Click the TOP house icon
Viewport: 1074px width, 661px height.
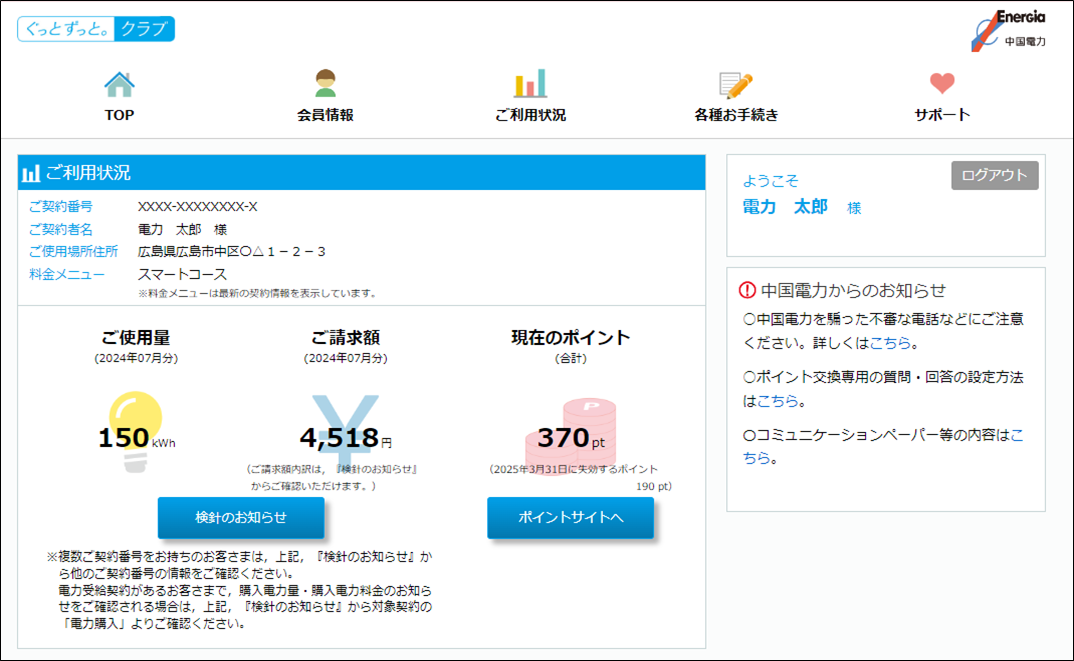click(119, 84)
